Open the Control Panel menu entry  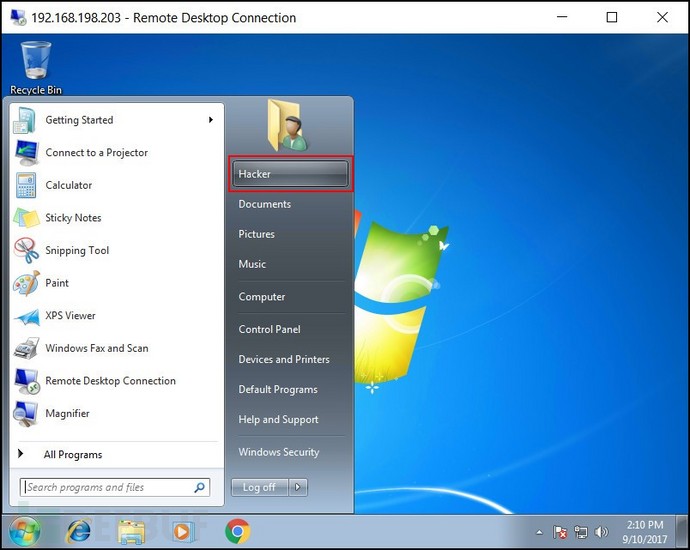pos(269,329)
